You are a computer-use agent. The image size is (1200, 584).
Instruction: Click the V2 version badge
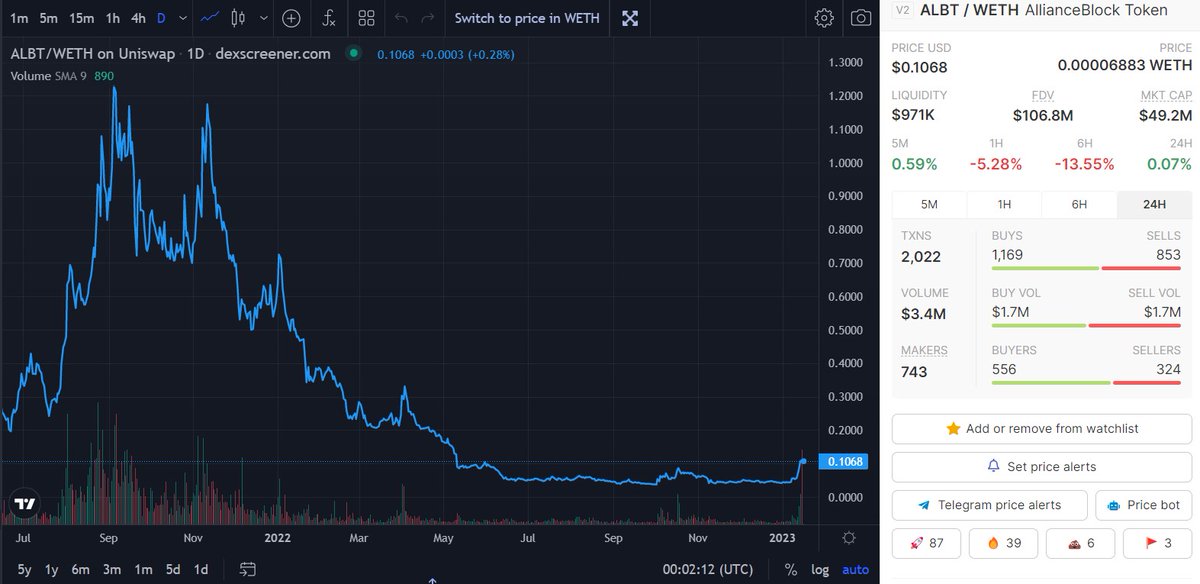click(x=903, y=10)
